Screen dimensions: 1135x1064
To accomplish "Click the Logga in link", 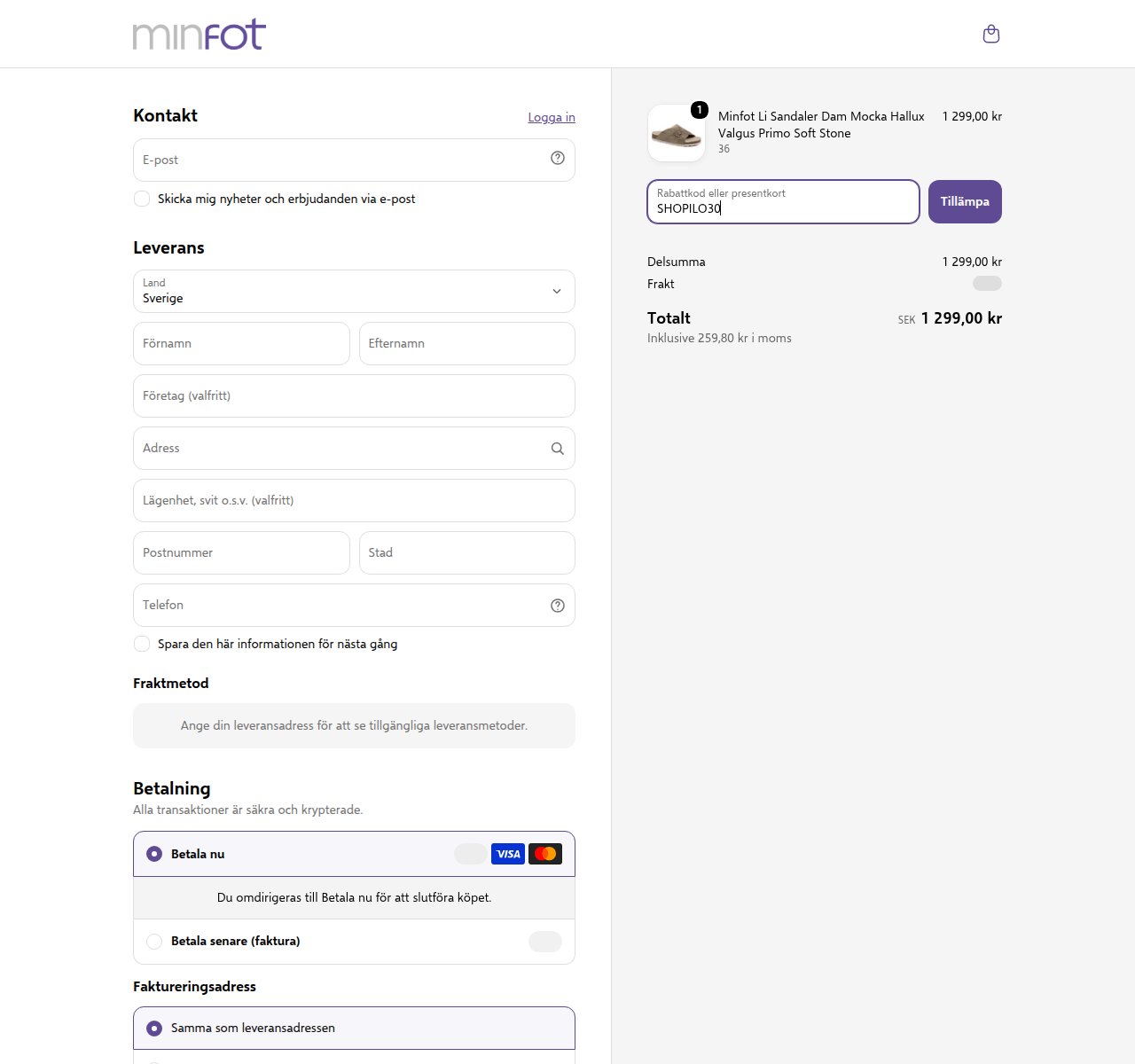I will tap(552, 117).
